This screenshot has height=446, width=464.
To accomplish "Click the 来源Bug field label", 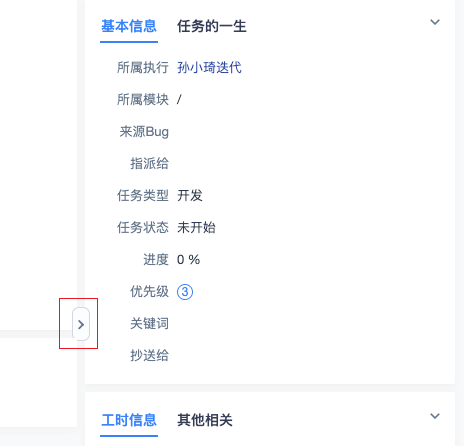I will [144, 132].
